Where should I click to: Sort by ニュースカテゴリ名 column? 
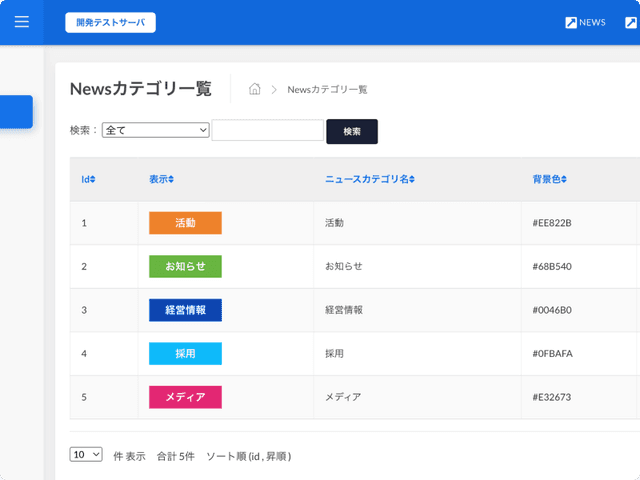tap(370, 180)
